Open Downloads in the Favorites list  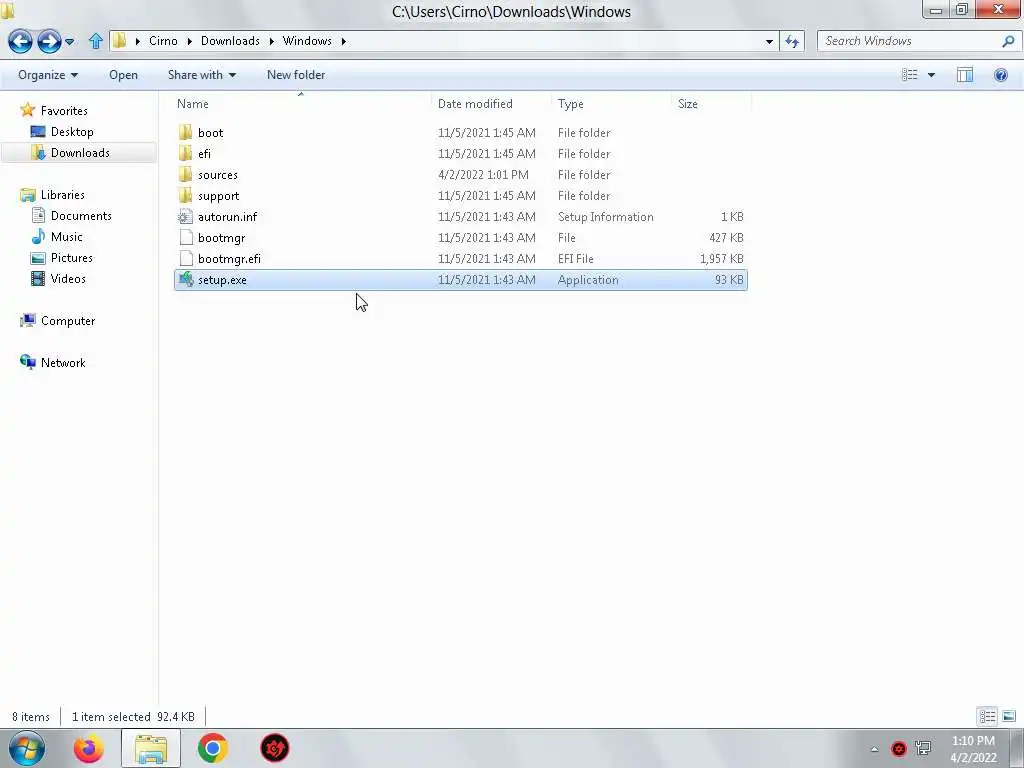80,152
